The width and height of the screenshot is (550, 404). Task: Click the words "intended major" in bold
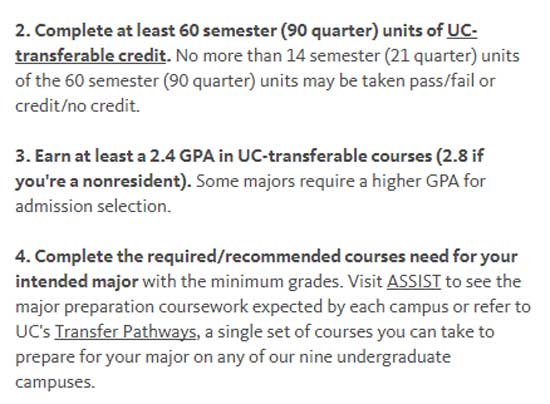[76, 282]
